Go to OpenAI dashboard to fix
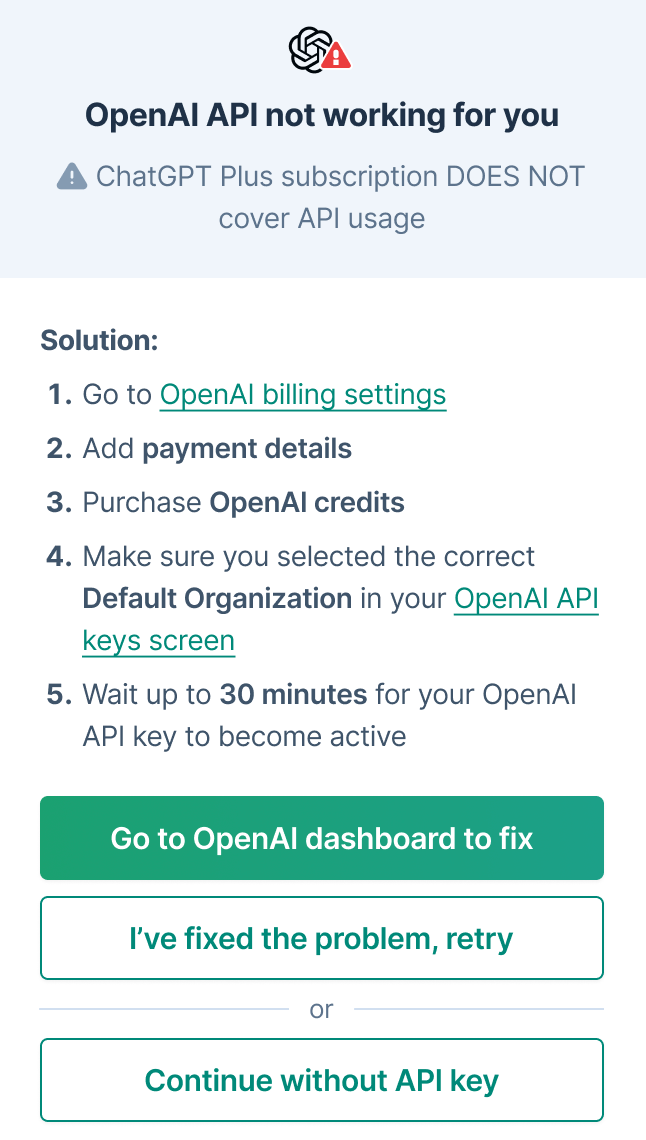 pos(322,838)
